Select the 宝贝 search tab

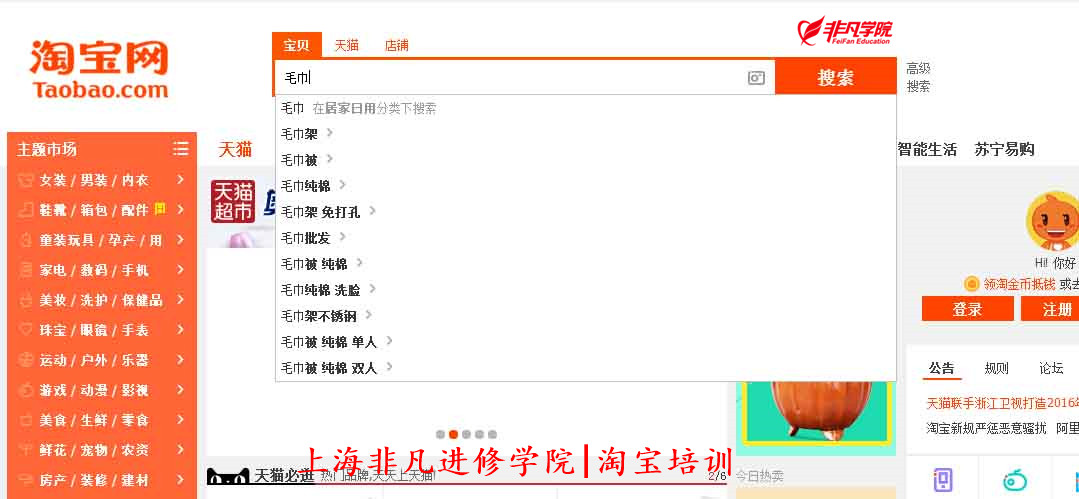pos(297,45)
